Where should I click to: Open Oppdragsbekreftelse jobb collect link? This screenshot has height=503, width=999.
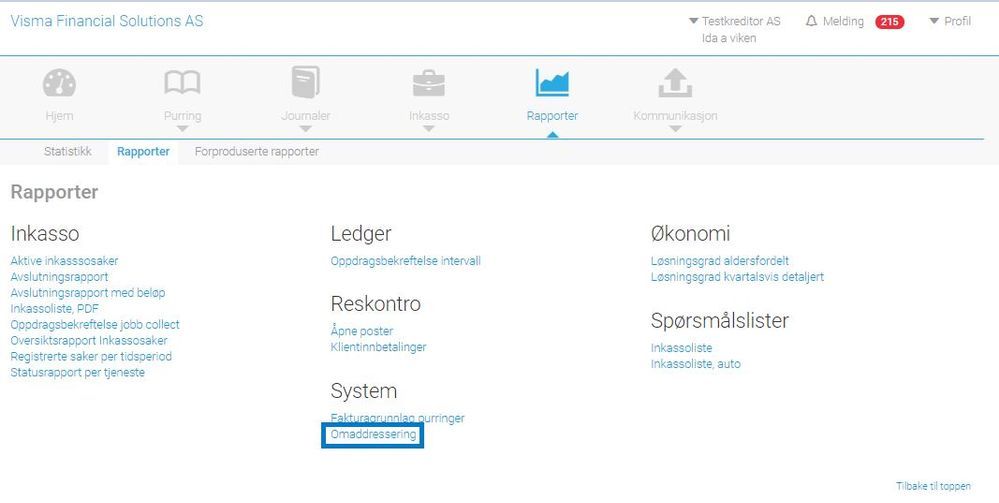[x=95, y=324]
